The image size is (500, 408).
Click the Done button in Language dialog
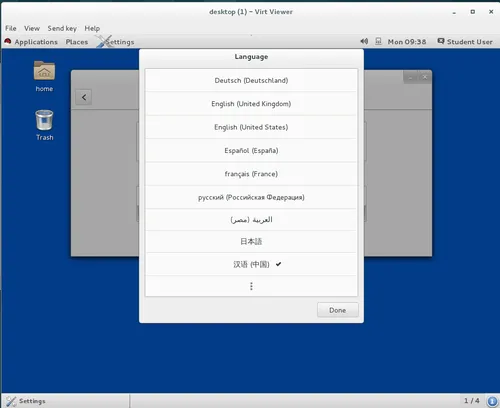pos(338,310)
